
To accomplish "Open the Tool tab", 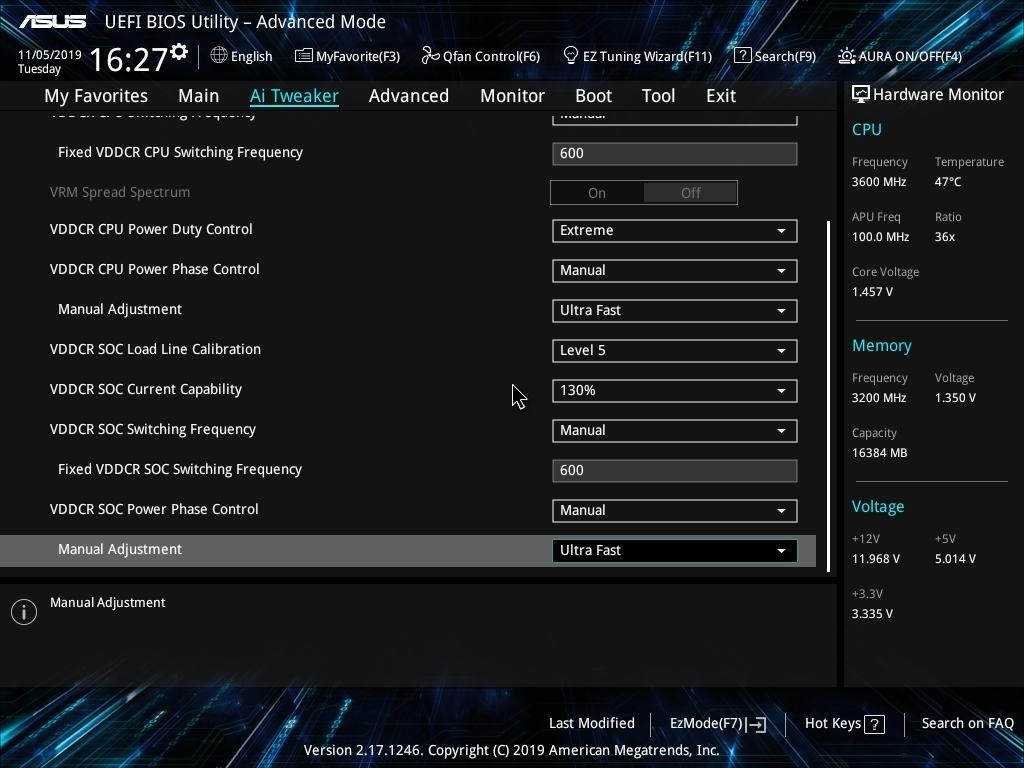I will point(658,96).
